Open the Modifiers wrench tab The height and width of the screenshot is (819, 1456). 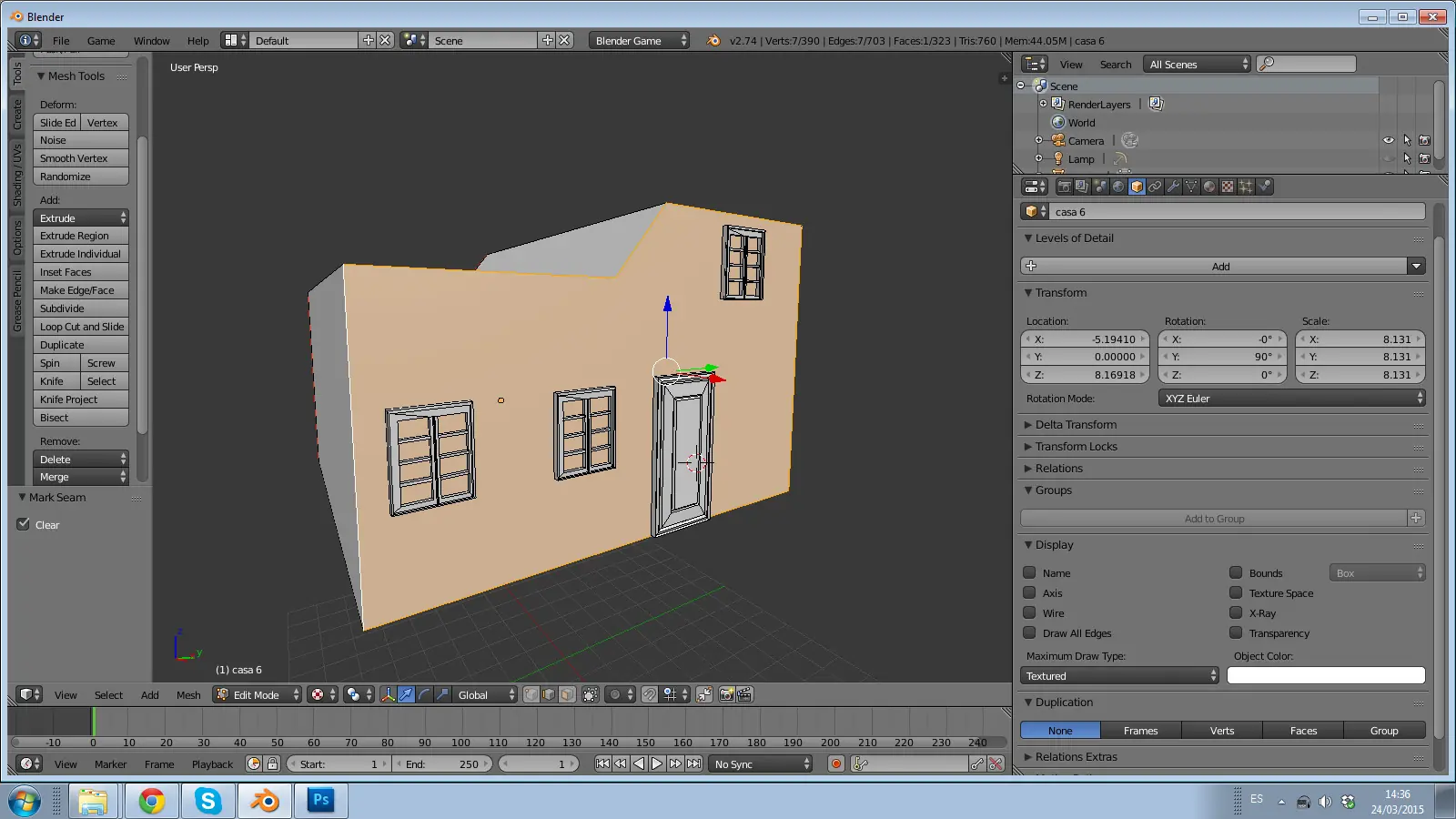pos(1173,187)
